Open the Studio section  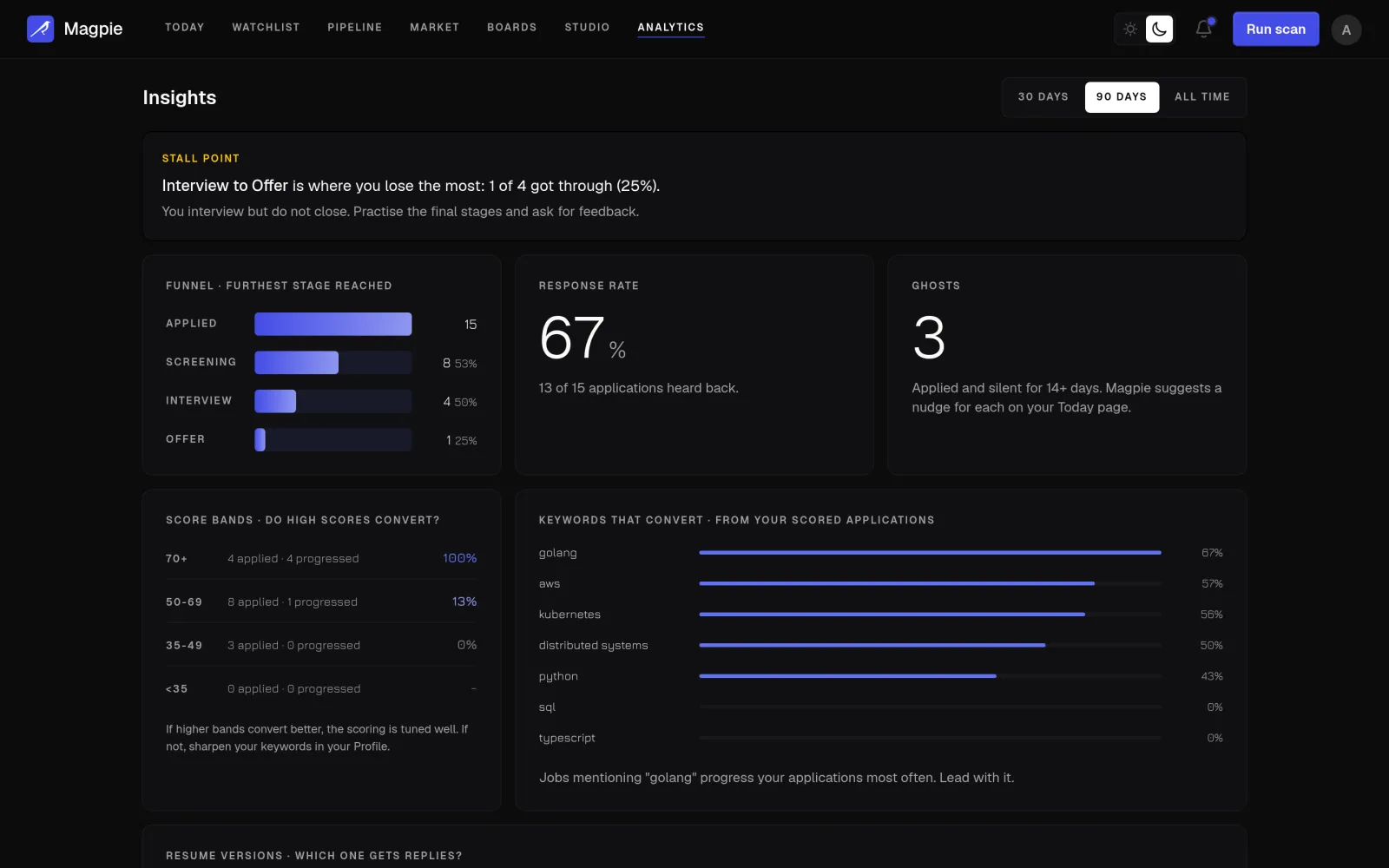[x=588, y=28]
